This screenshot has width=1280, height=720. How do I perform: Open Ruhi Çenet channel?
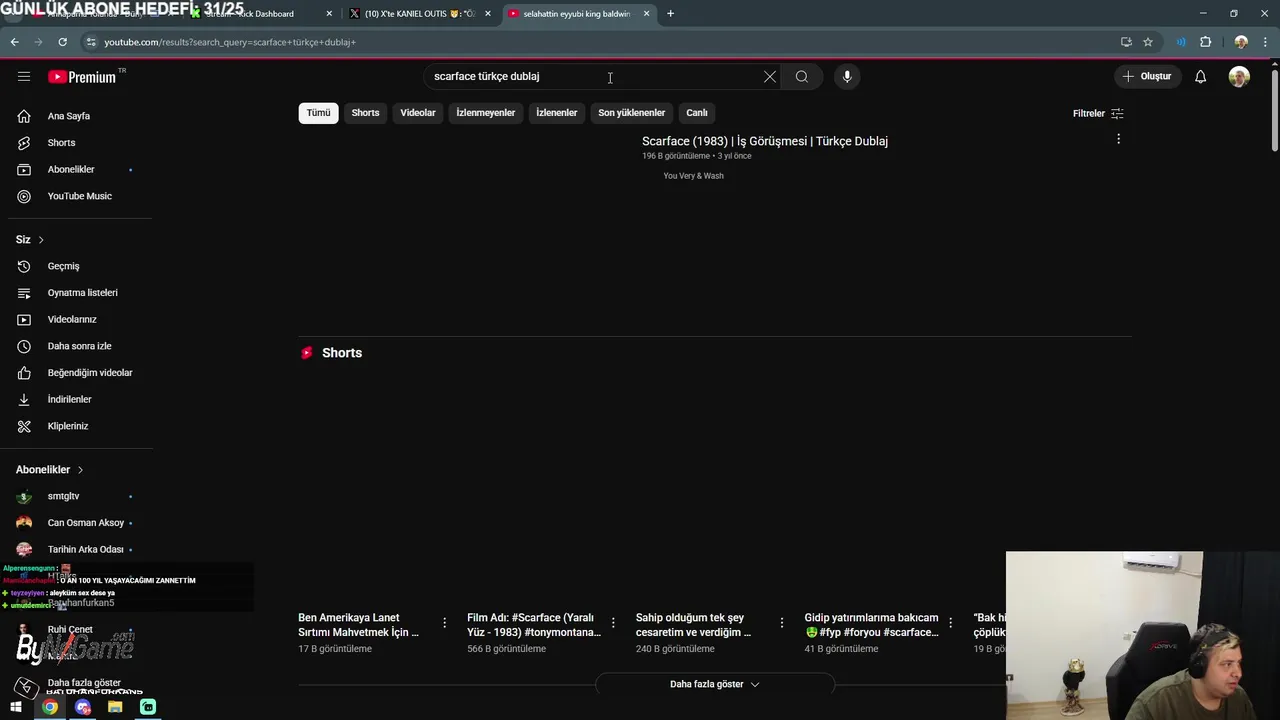click(70, 630)
